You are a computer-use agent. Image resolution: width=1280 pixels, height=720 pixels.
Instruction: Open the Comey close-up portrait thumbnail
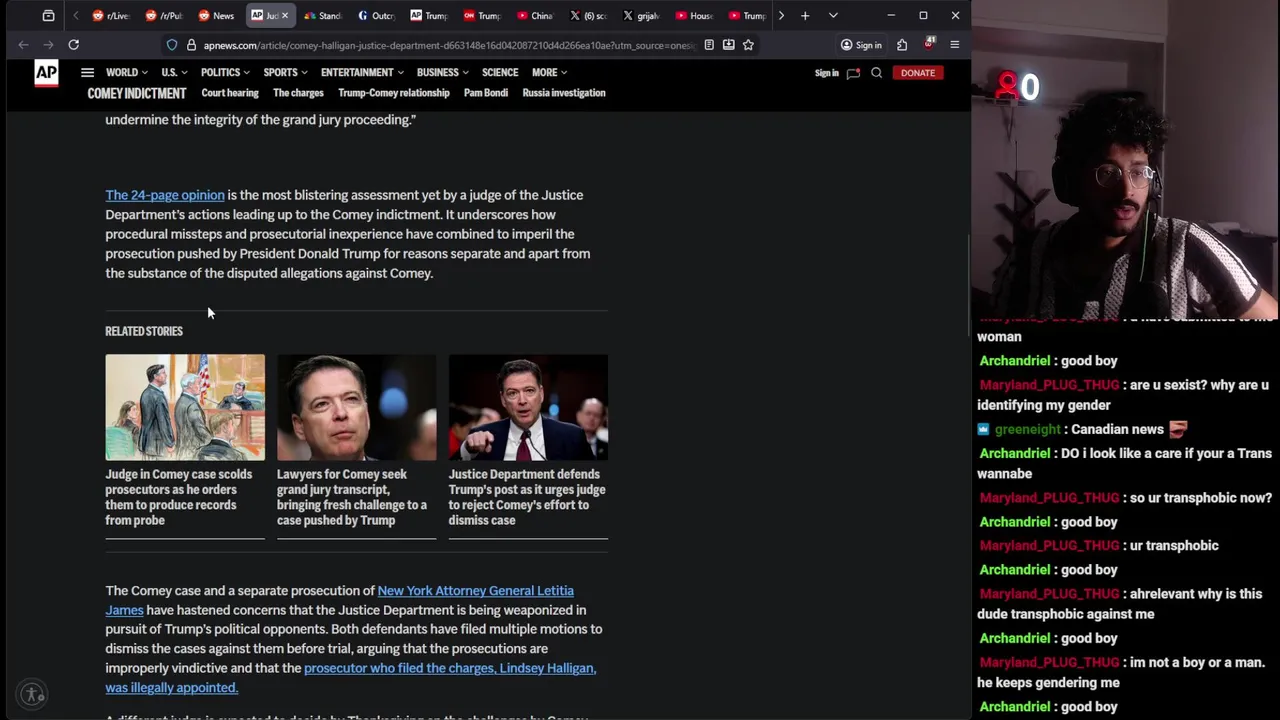[x=356, y=407]
